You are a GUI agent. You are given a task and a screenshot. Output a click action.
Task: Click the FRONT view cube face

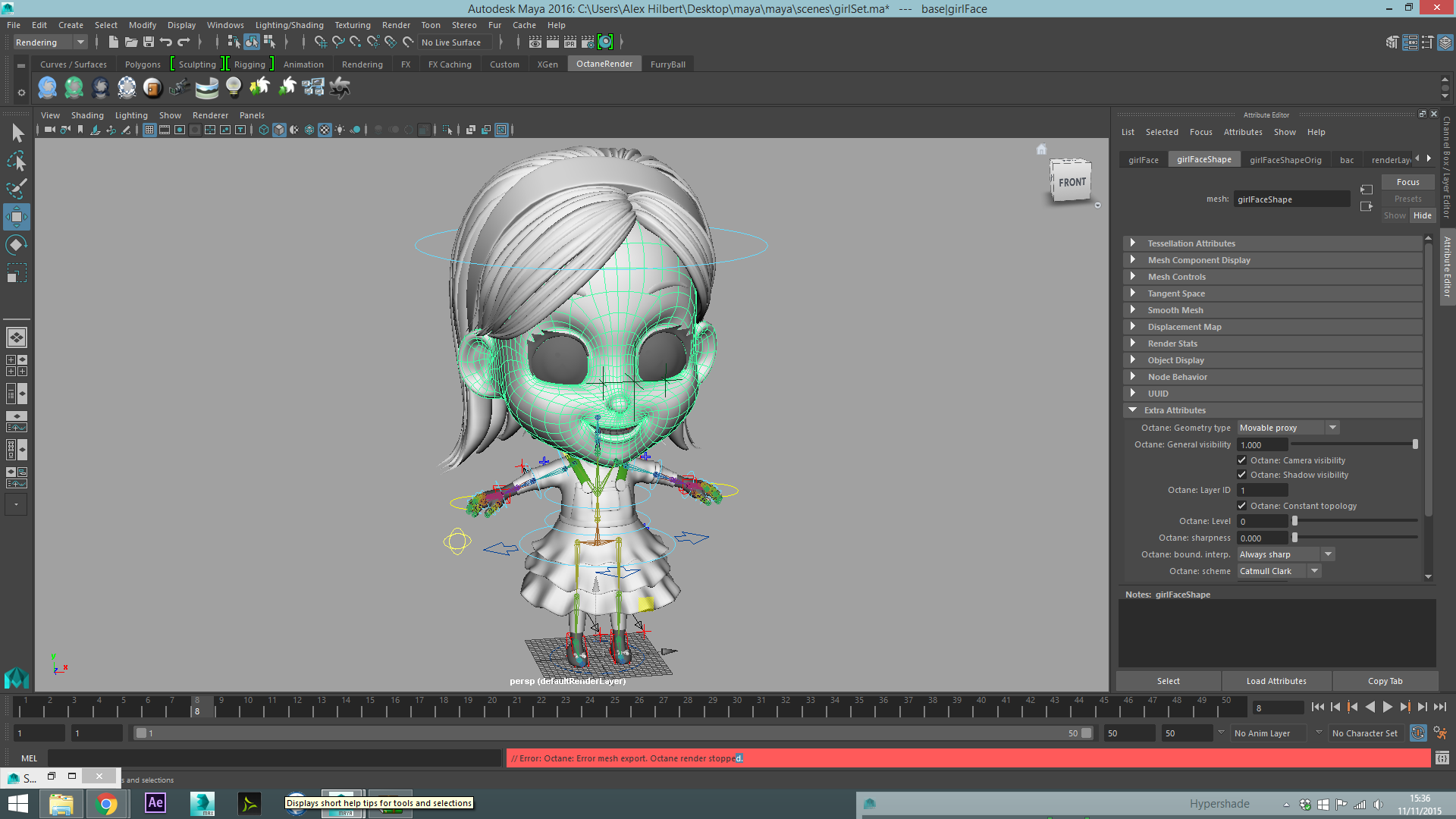point(1072,182)
